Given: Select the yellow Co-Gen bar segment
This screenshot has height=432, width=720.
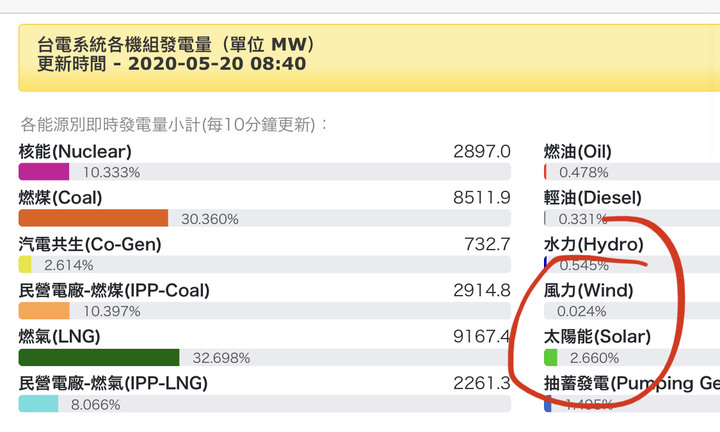Looking at the screenshot, I should click(25, 264).
